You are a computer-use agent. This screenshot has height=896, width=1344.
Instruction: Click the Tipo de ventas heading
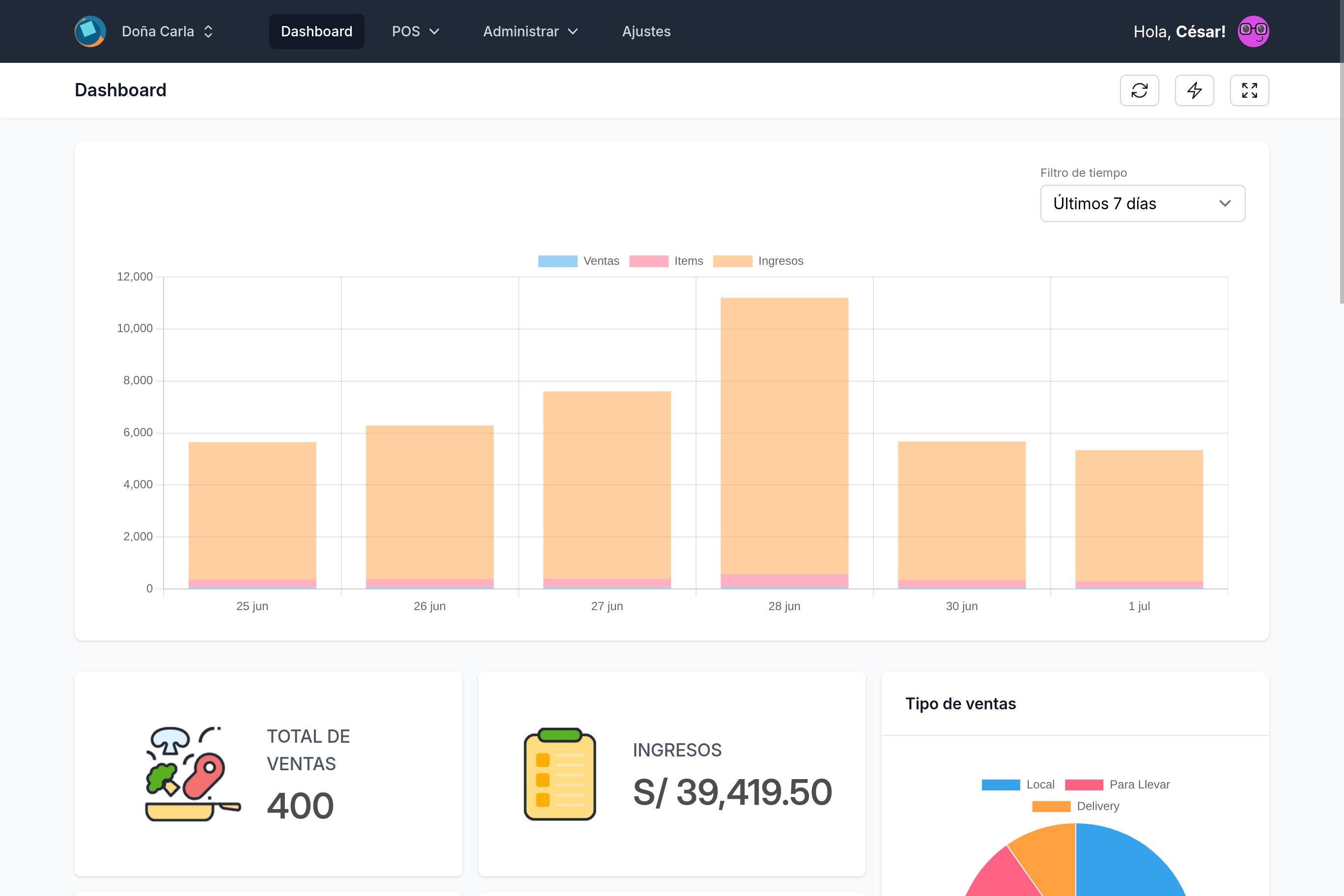[x=960, y=703]
